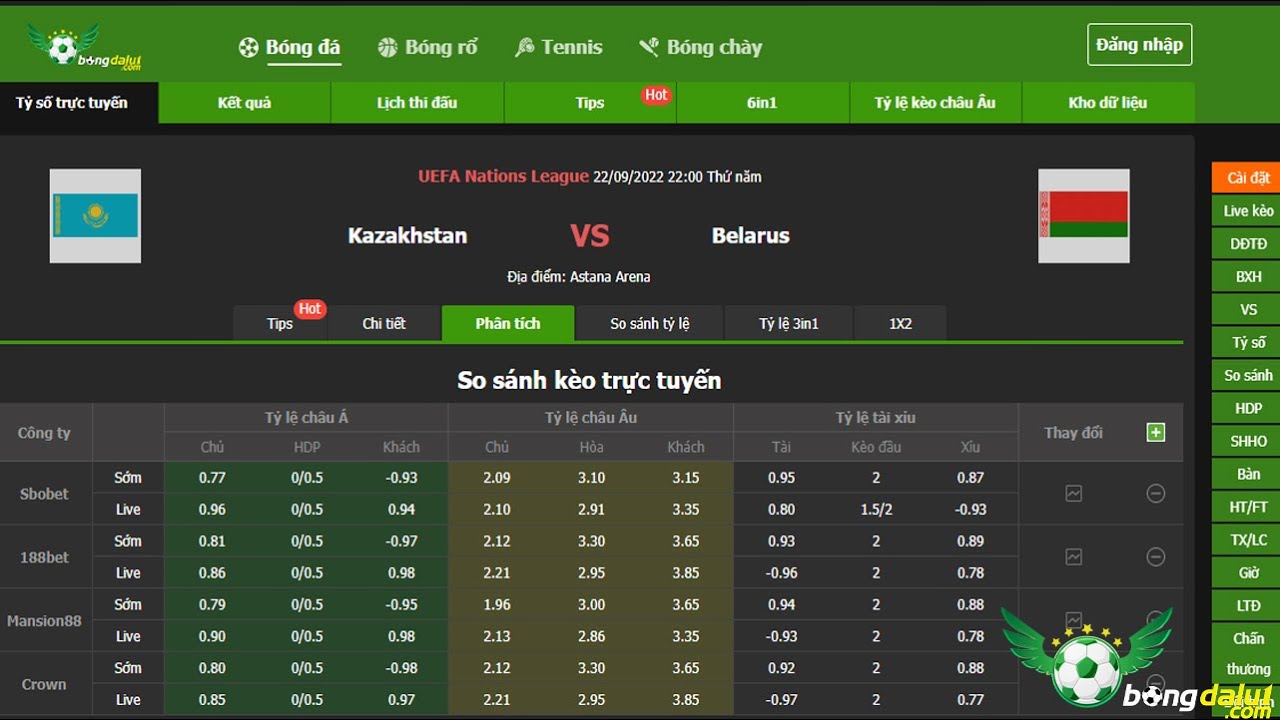This screenshot has height=720, width=1280.
Task: Click the Tỷ lệ châu Á header
Action: [306, 417]
